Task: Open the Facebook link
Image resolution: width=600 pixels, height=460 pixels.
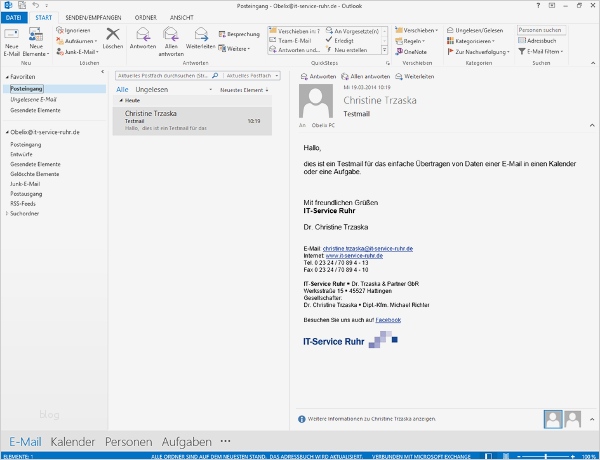Action: [388, 320]
